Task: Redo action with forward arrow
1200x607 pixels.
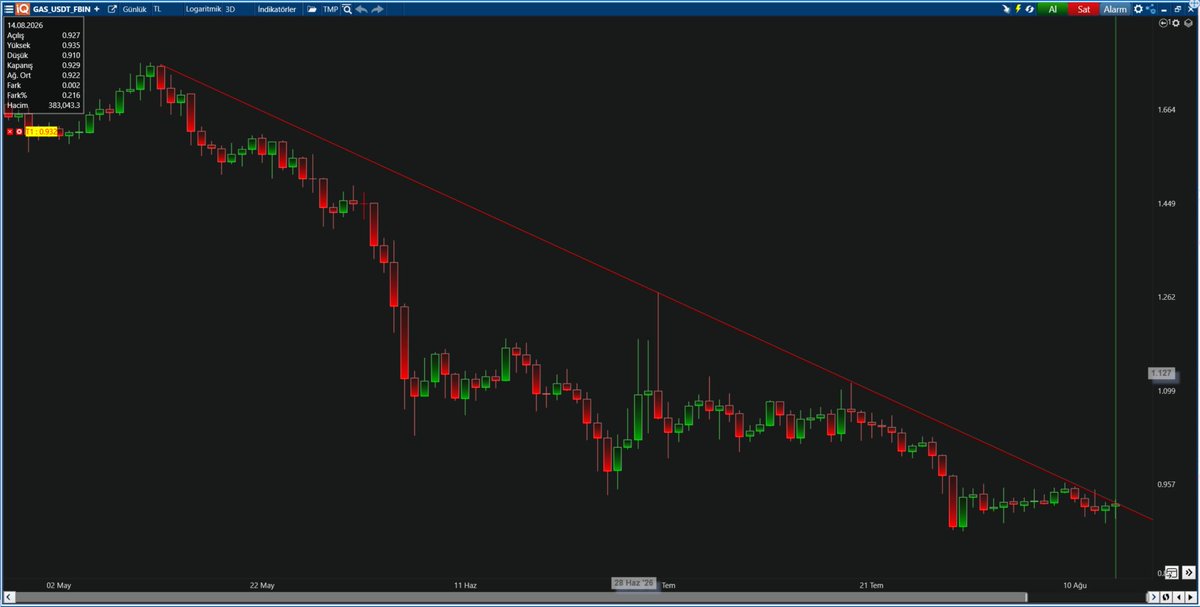Action: click(x=377, y=9)
